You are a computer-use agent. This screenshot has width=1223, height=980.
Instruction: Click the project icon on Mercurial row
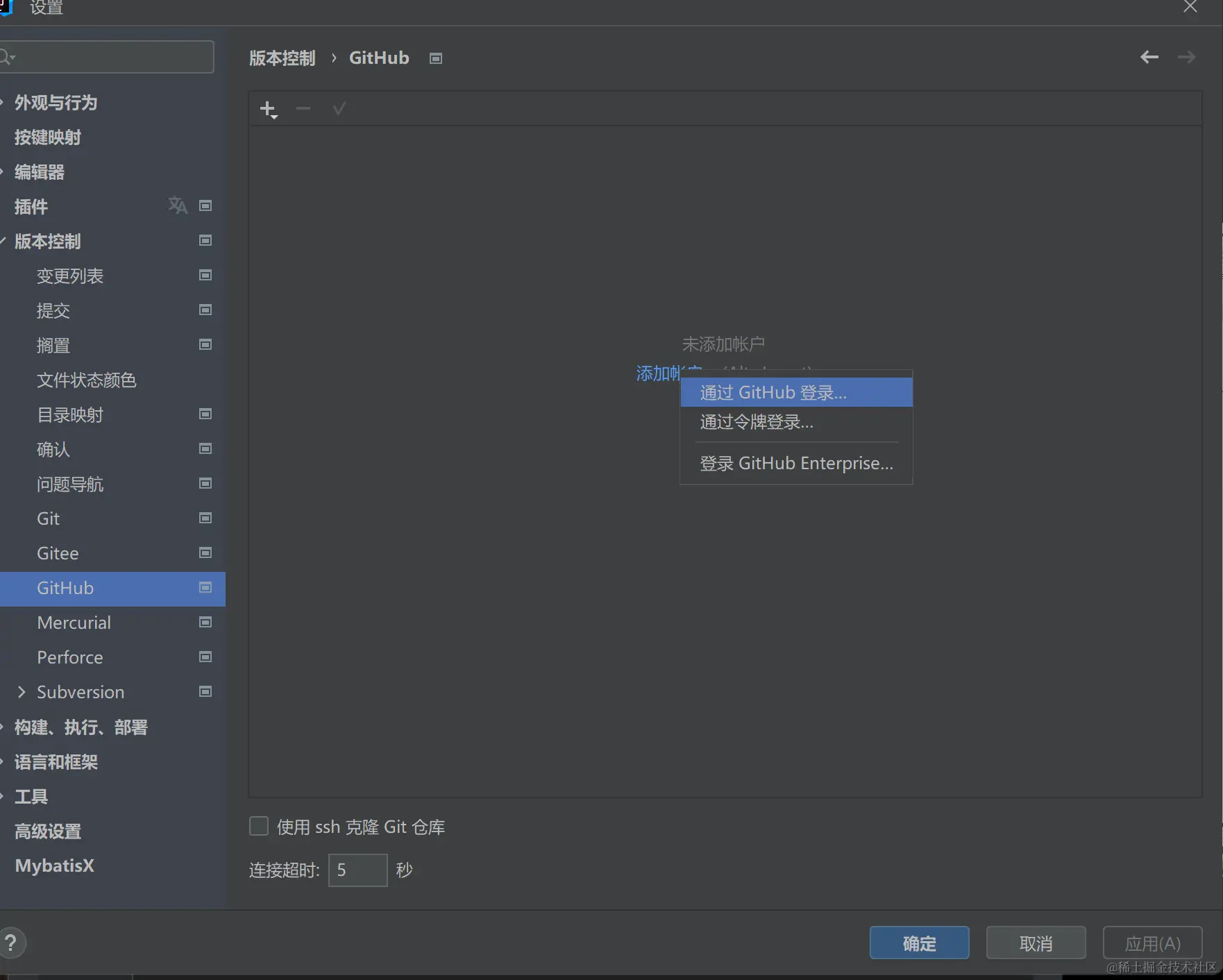pos(205,622)
